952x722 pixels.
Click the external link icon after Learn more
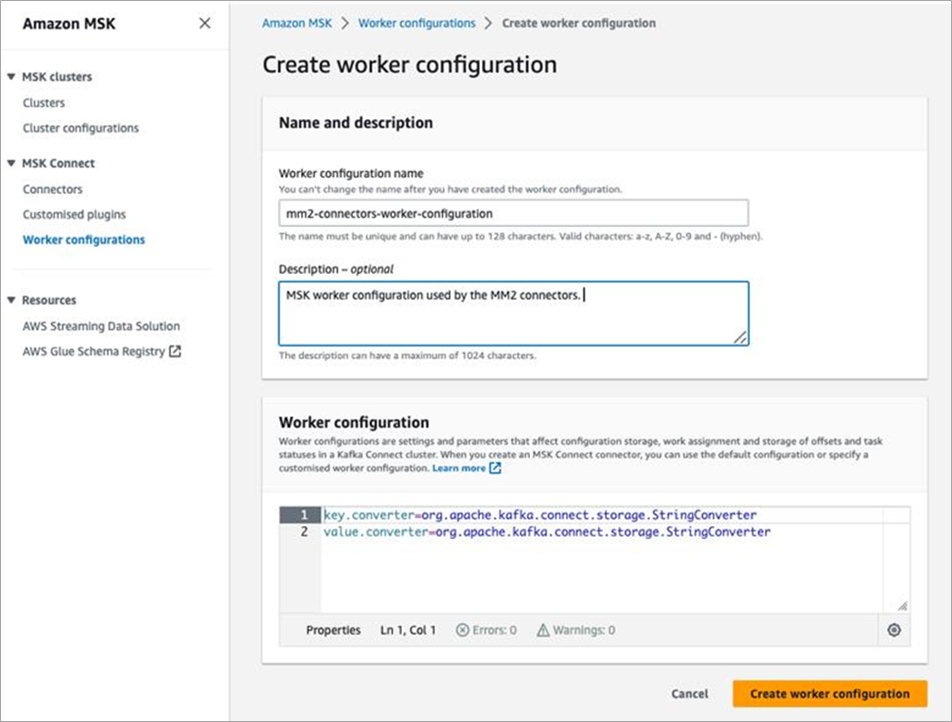495,468
